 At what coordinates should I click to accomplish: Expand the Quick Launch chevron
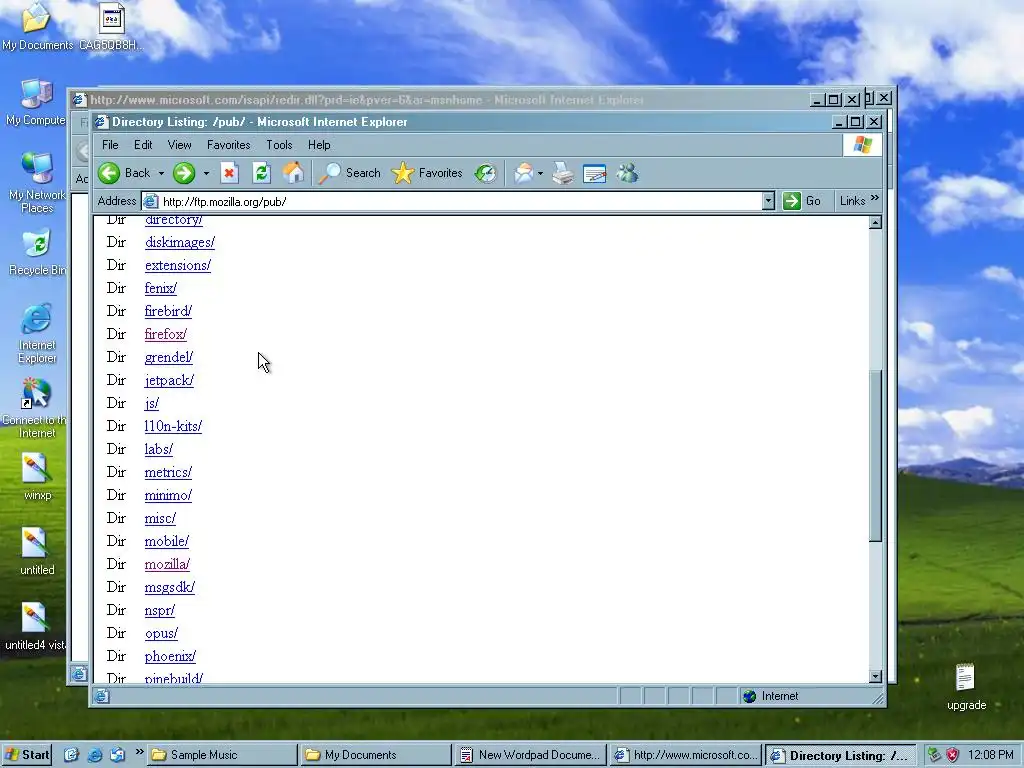pyautogui.click(x=139, y=752)
